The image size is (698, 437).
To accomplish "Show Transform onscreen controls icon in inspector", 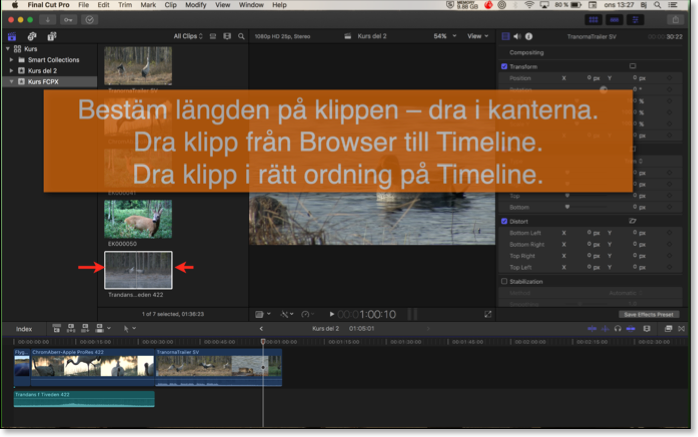I will (x=632, y=66).
